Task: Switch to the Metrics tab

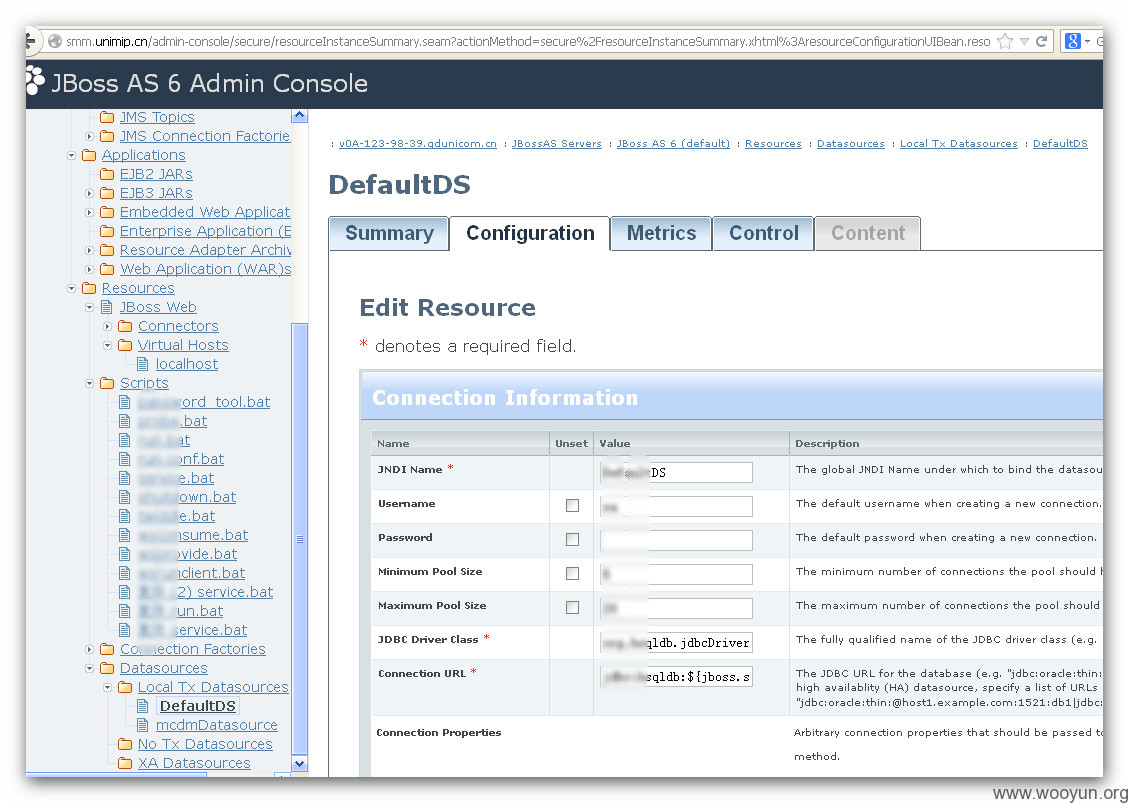Action: [x=661, y=233]
